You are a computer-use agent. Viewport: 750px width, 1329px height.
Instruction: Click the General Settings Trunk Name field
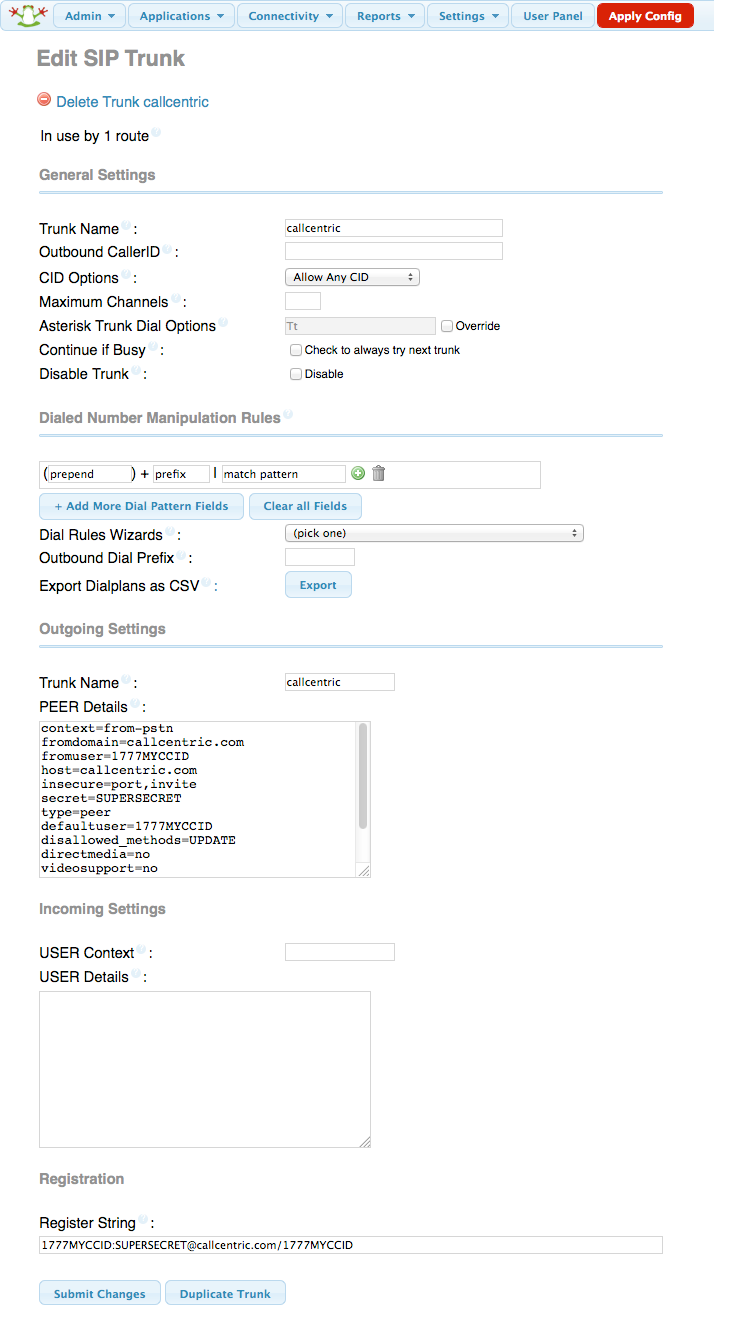click(394, 228)
